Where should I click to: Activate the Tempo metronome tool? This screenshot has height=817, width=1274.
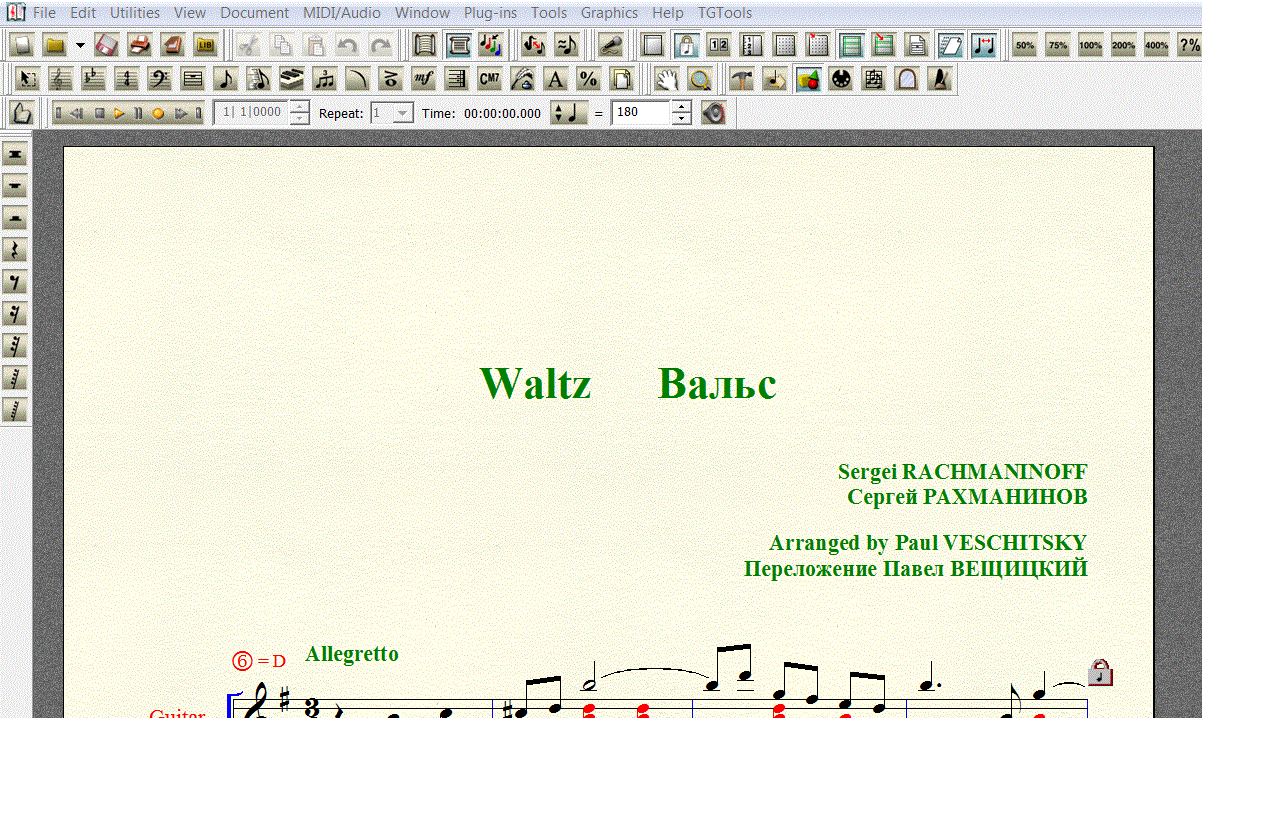(x=940, y=79)
